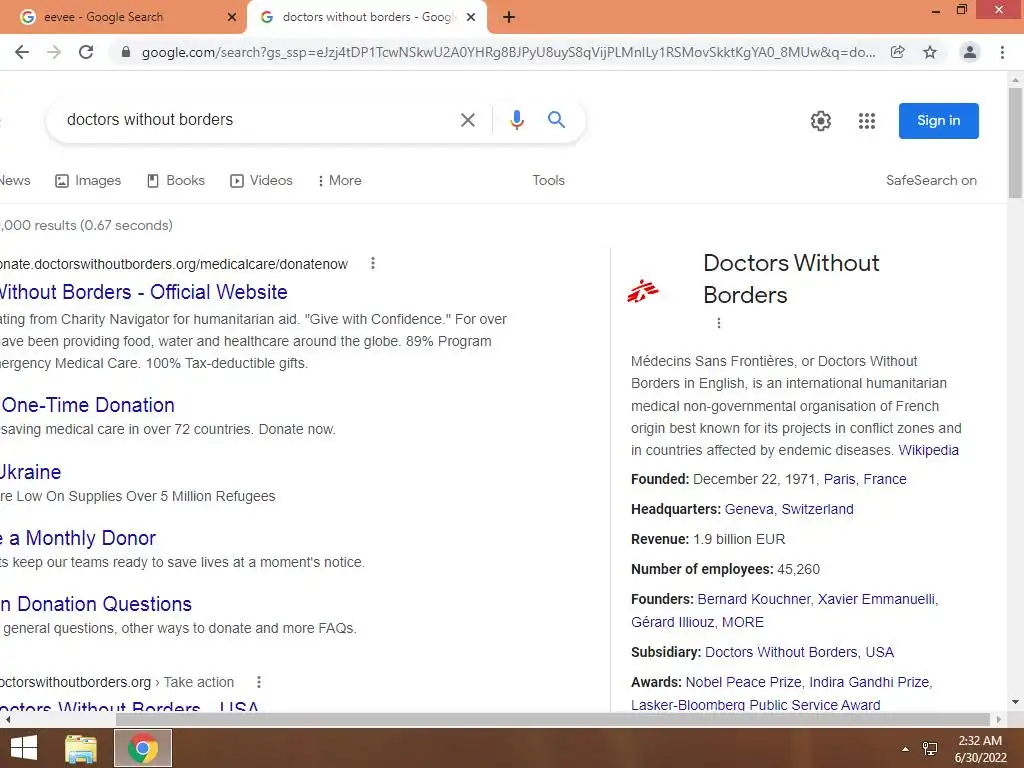Open options for donate ad result
Viewport: 1024px width, 768px height.
(x=373, y=263)
